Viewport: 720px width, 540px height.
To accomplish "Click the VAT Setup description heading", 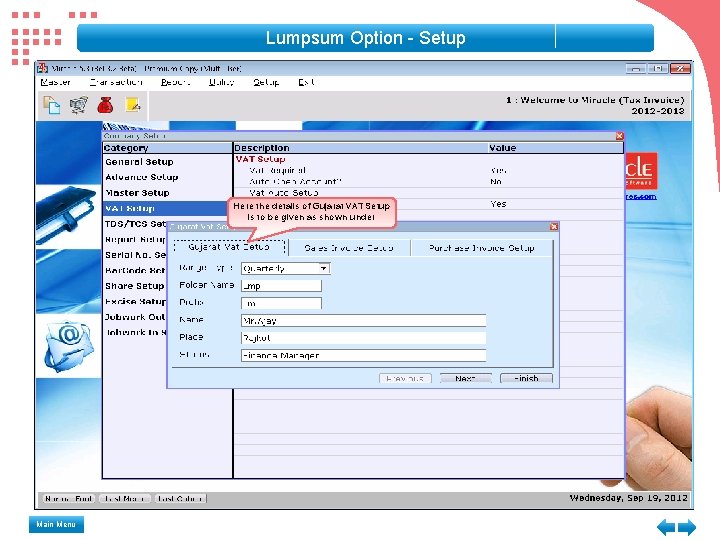I will click(260, 159).
